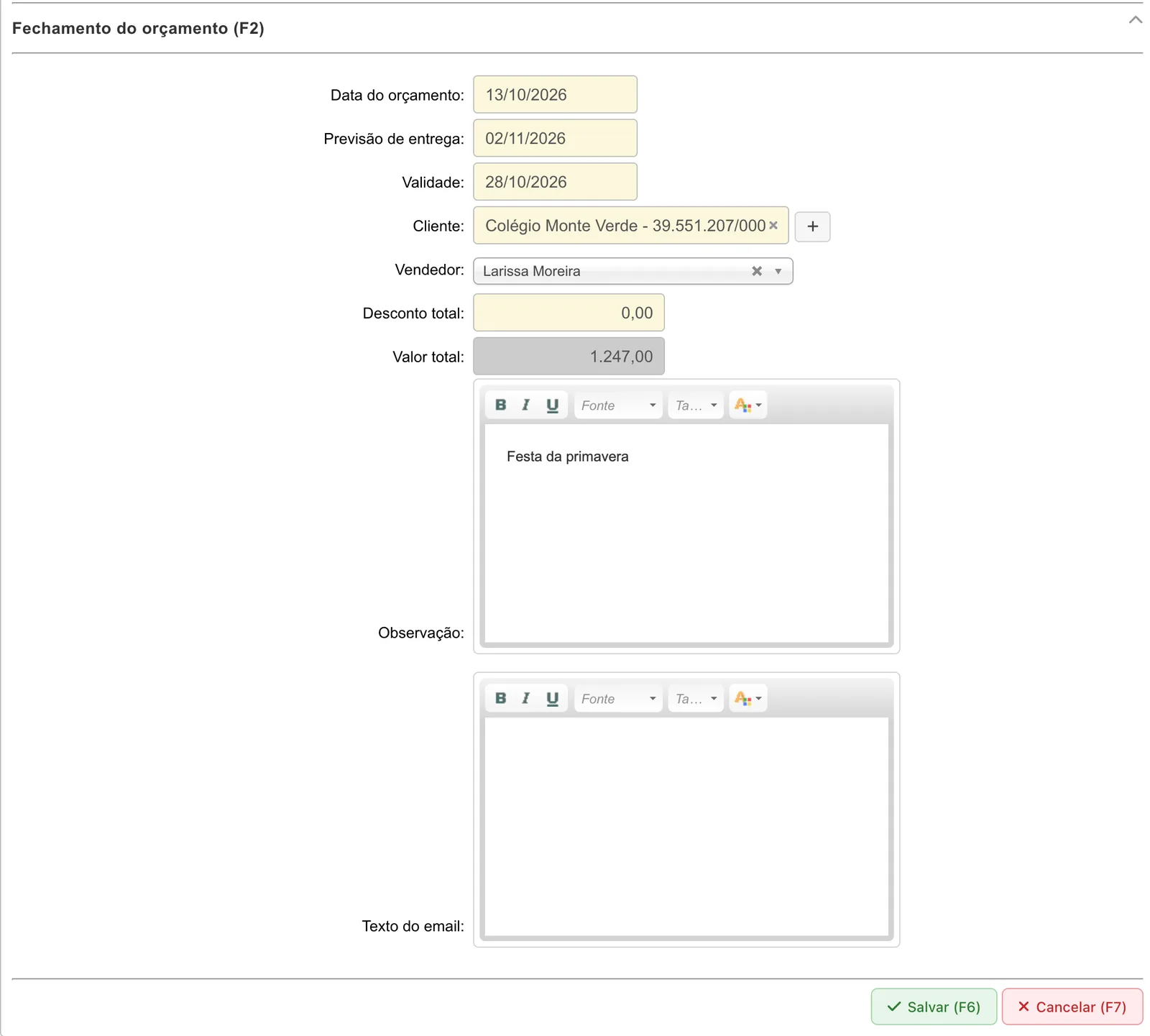The height and width of the screenshot is (1036, 1150).
Task: Click the Validade date field
Action: (555, 182)
